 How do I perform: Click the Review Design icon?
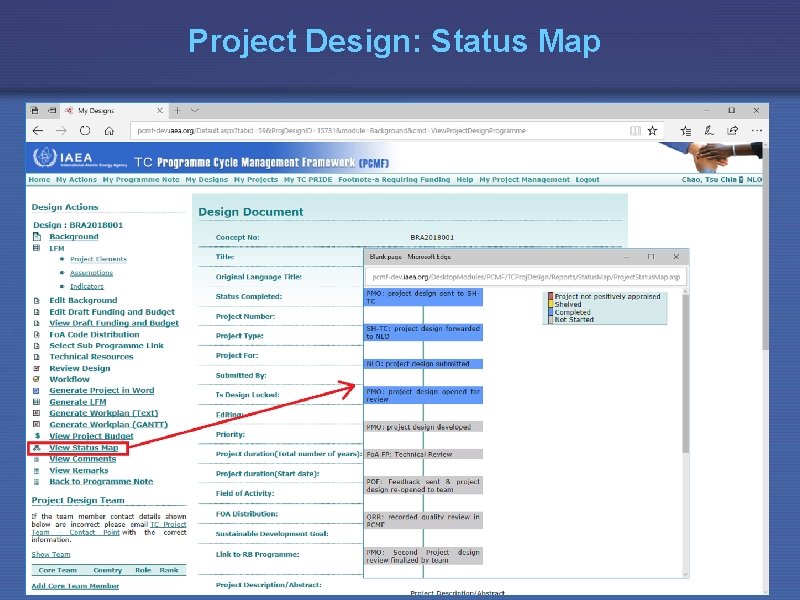[35, 368]
